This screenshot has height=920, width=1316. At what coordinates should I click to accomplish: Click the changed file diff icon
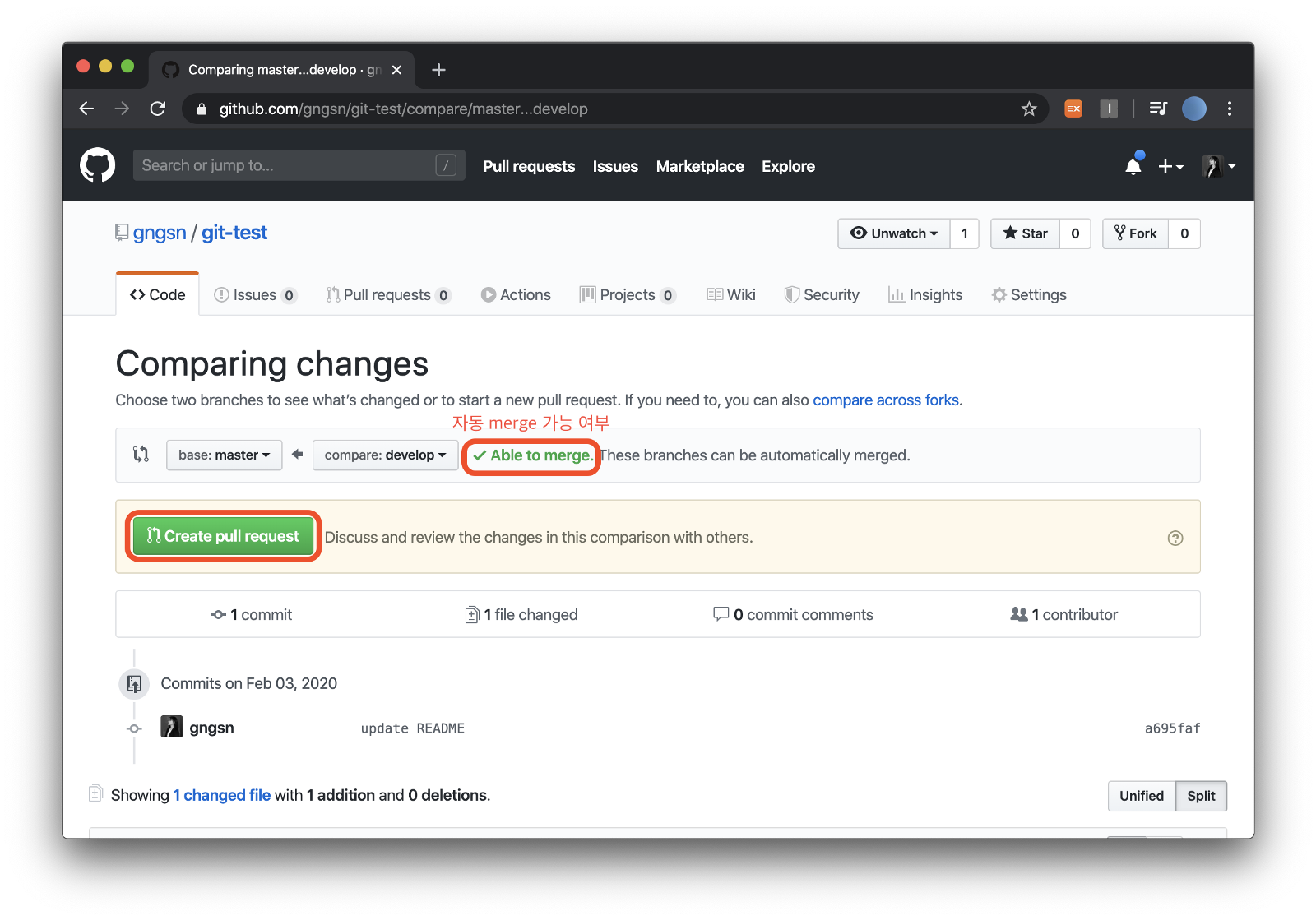95,793
